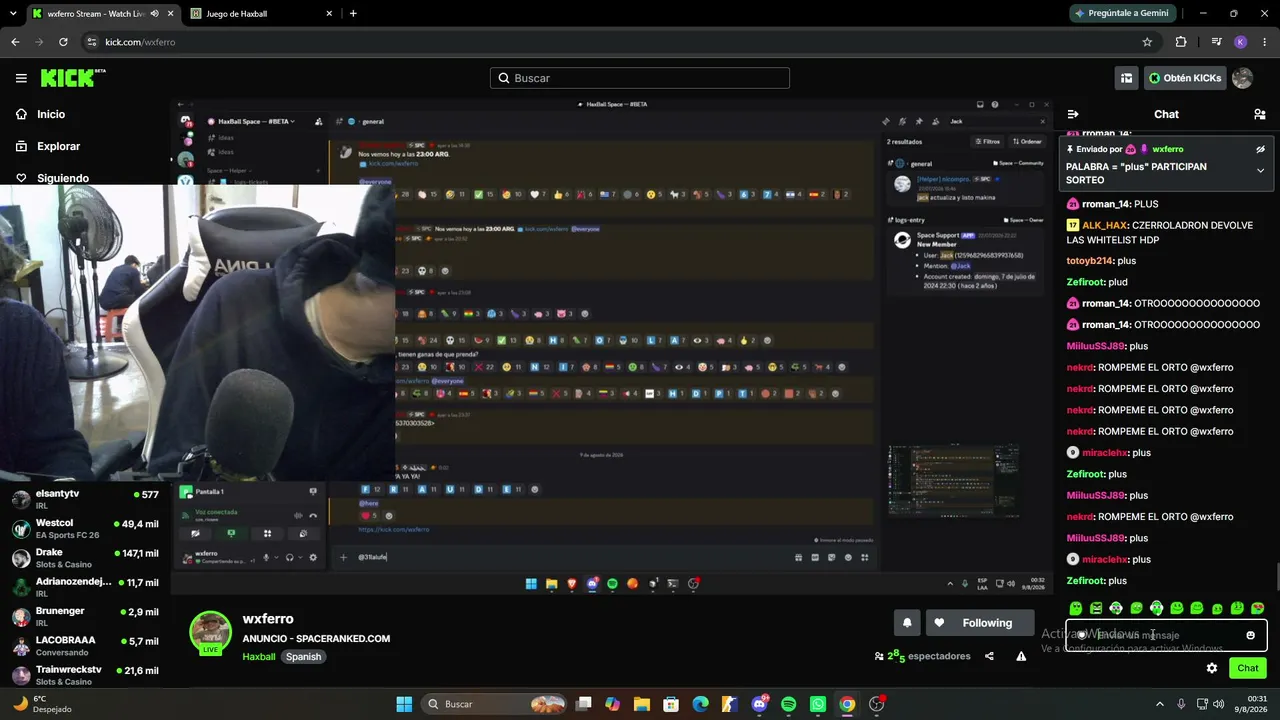The image size is (1280, 720).
Task: Show hidden system tray icons
Action: click(x=1161, y=704)
